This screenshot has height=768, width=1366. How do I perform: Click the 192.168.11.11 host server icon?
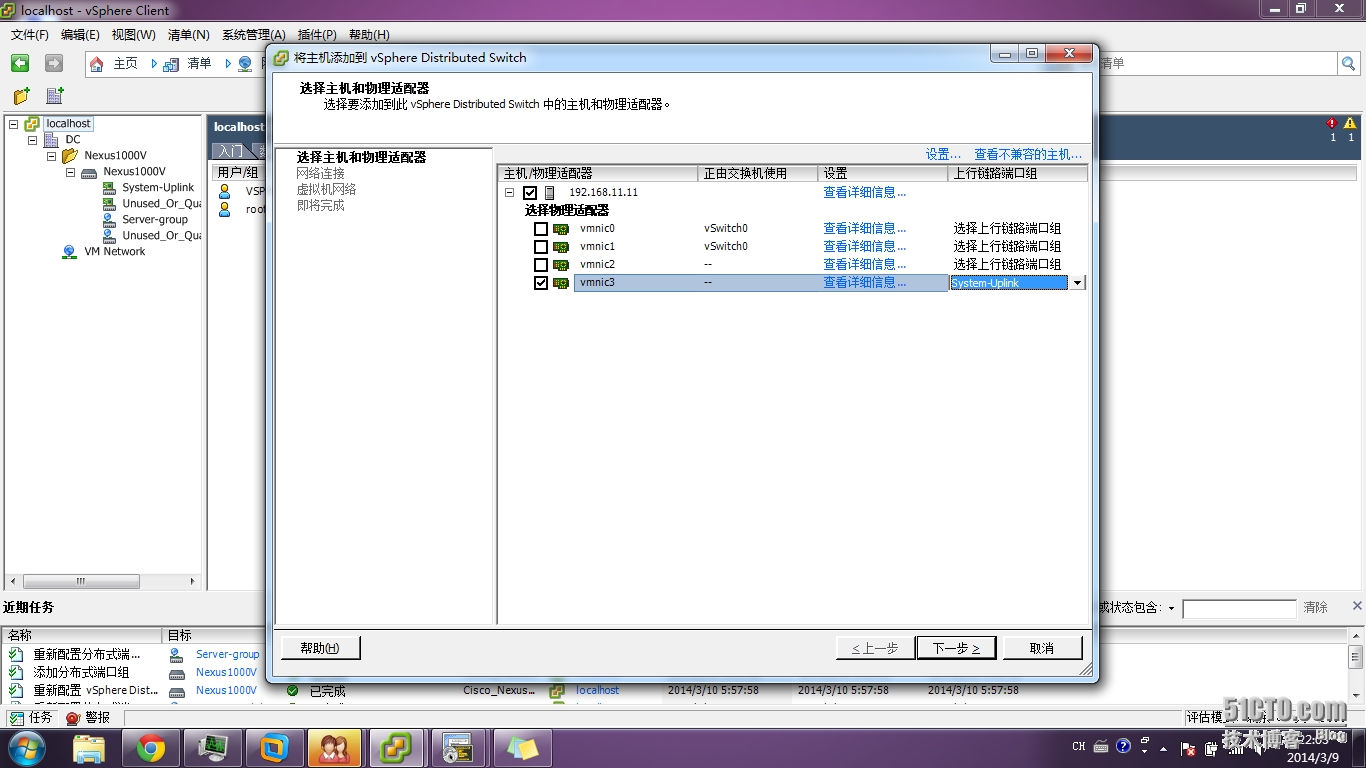click(549, 192)
